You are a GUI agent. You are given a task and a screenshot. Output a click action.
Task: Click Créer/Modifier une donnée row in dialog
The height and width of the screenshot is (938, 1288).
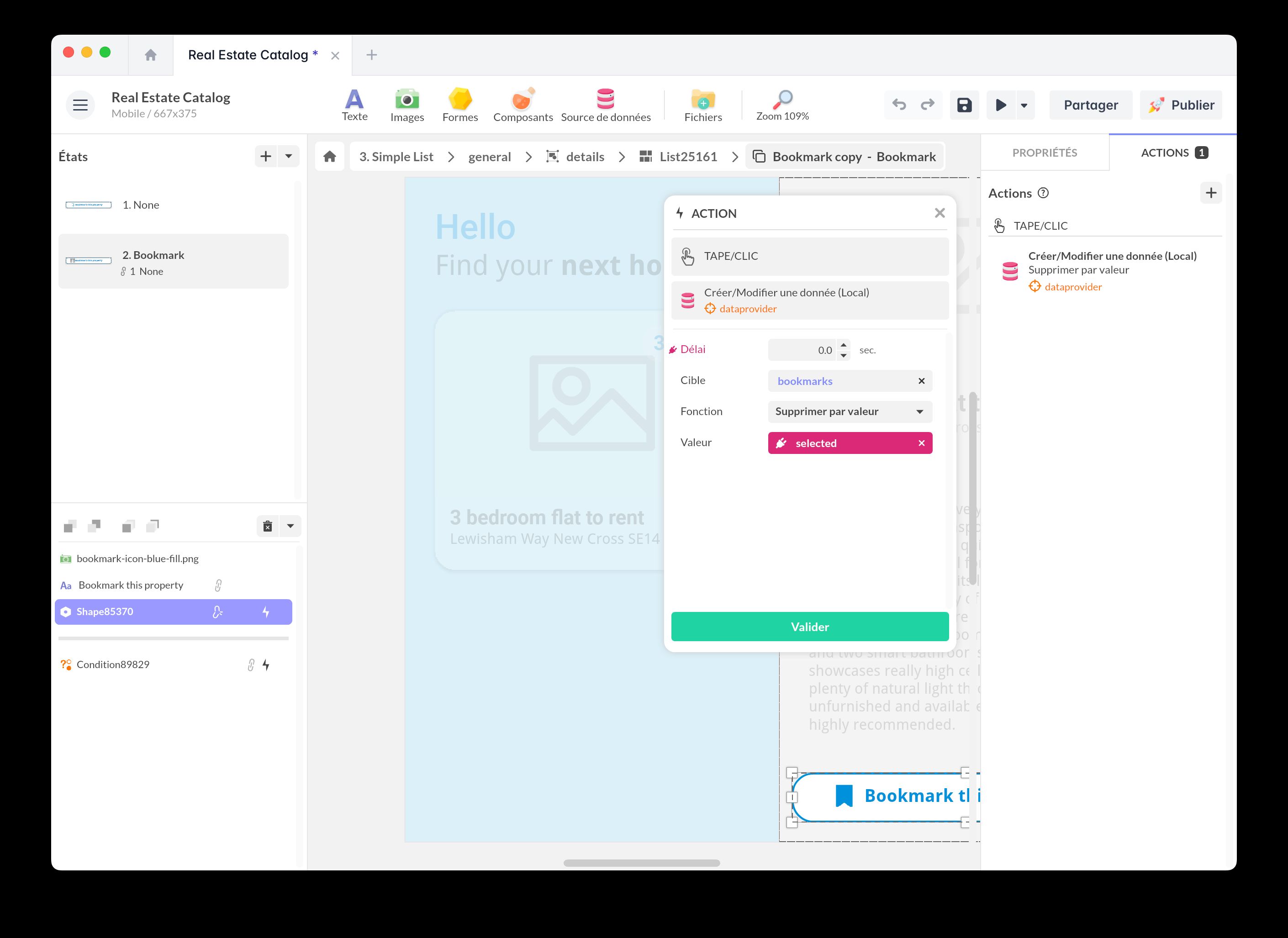coord(810,300)
